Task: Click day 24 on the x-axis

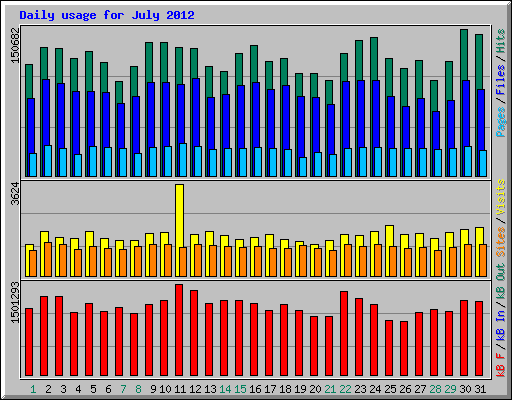Action: coord(375,389)
